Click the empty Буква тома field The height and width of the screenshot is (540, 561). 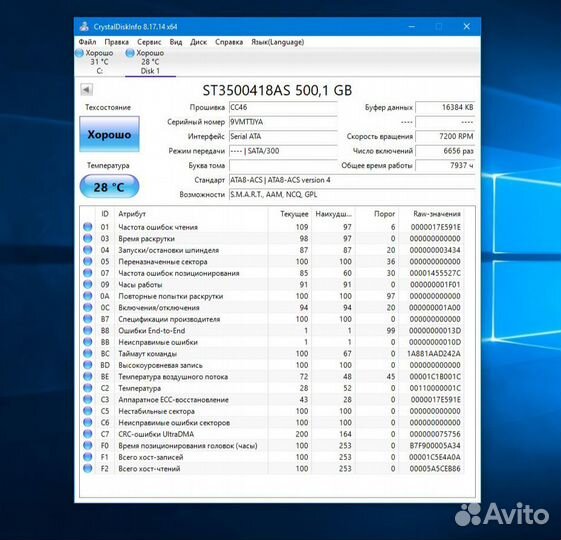(283, 165)
